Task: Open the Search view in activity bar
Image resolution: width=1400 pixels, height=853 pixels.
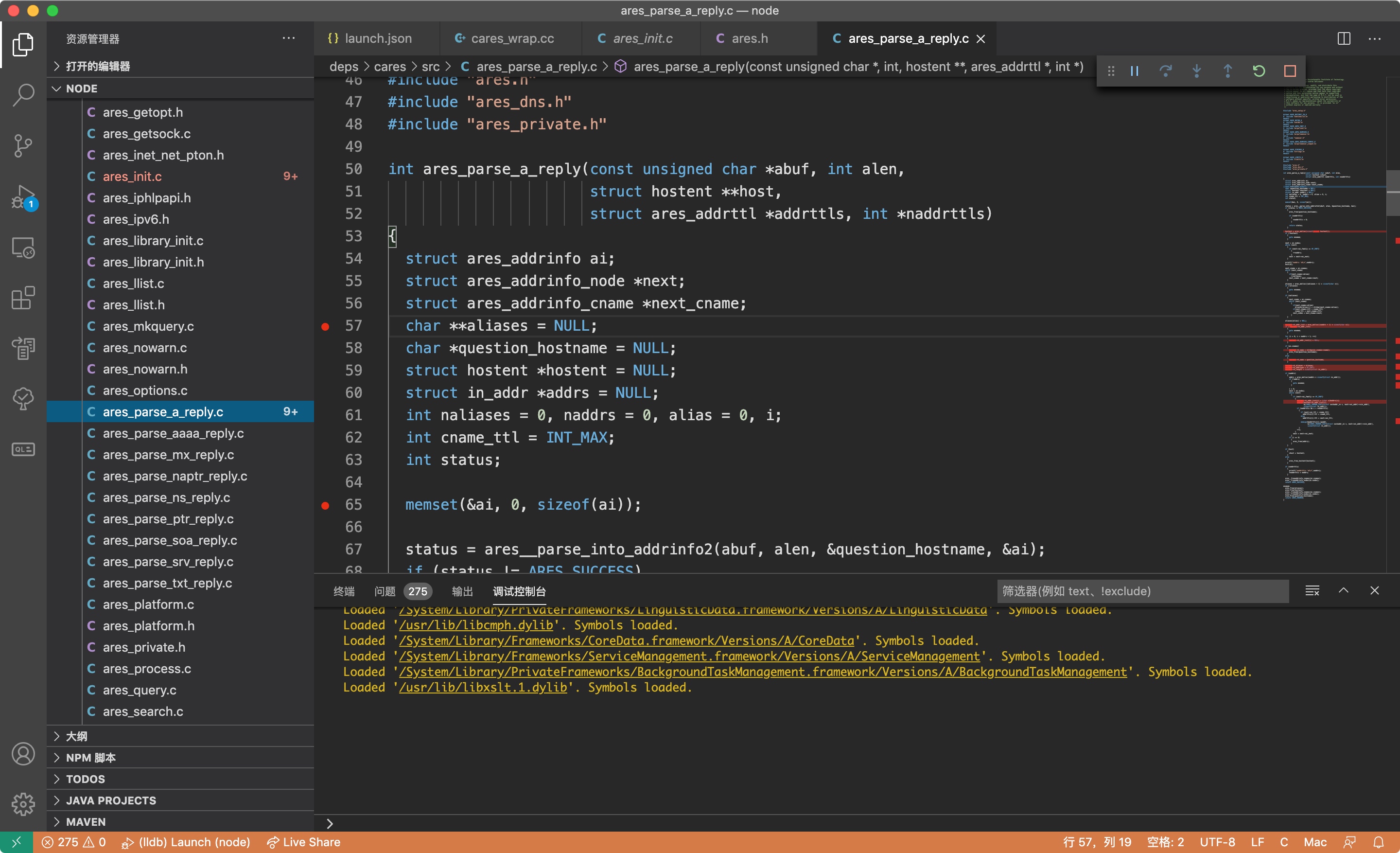Action: (23, 95)
